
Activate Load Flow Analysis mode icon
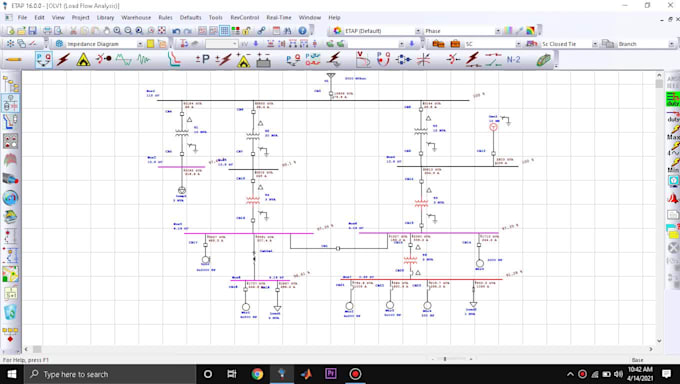(44, 59)
